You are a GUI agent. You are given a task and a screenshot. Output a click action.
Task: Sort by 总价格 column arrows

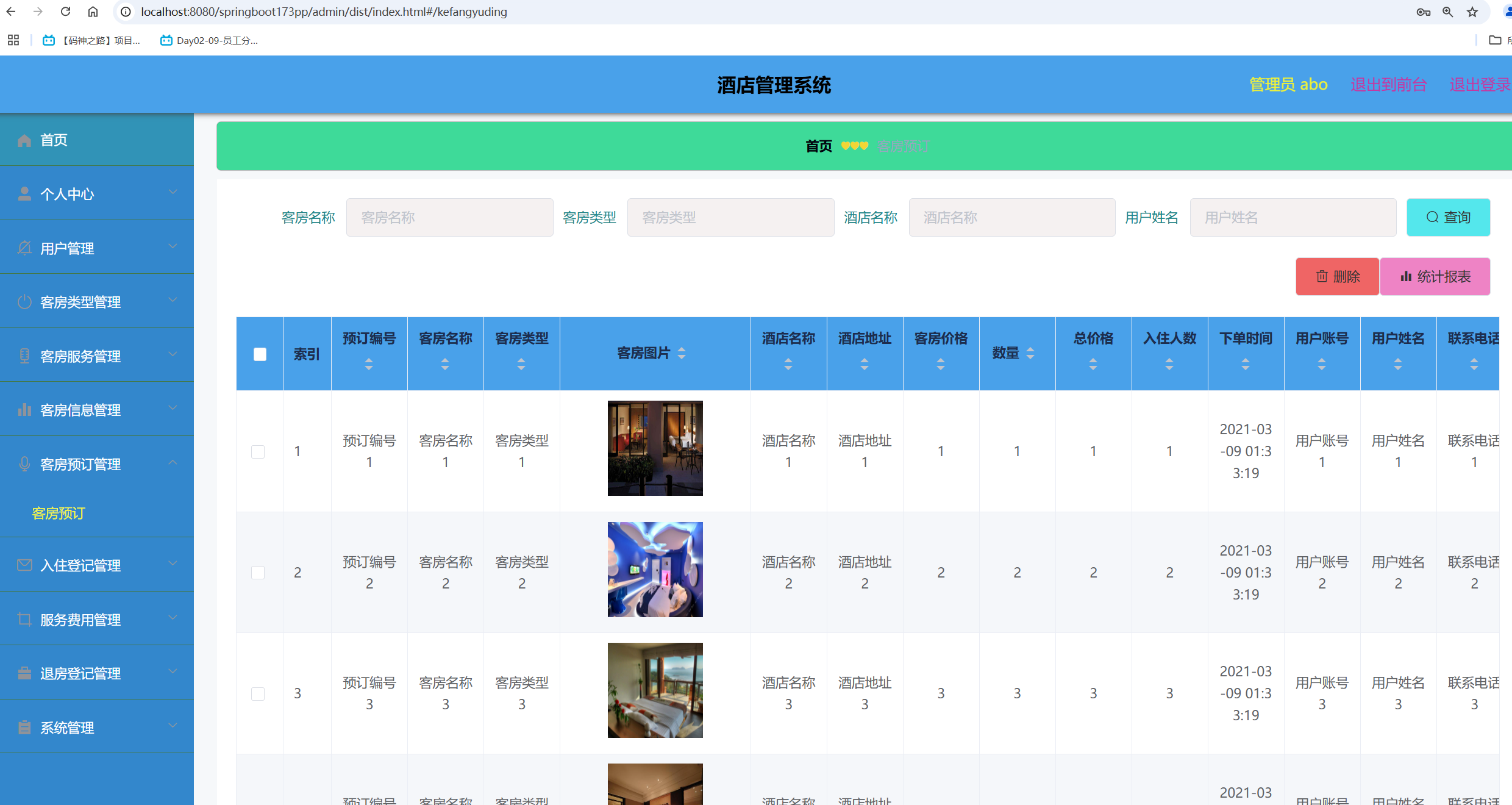(1093, 365)
